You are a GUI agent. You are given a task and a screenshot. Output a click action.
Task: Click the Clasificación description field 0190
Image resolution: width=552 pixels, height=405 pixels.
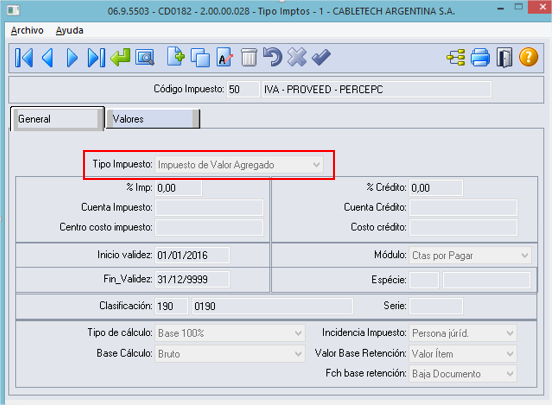click(272, 306)
